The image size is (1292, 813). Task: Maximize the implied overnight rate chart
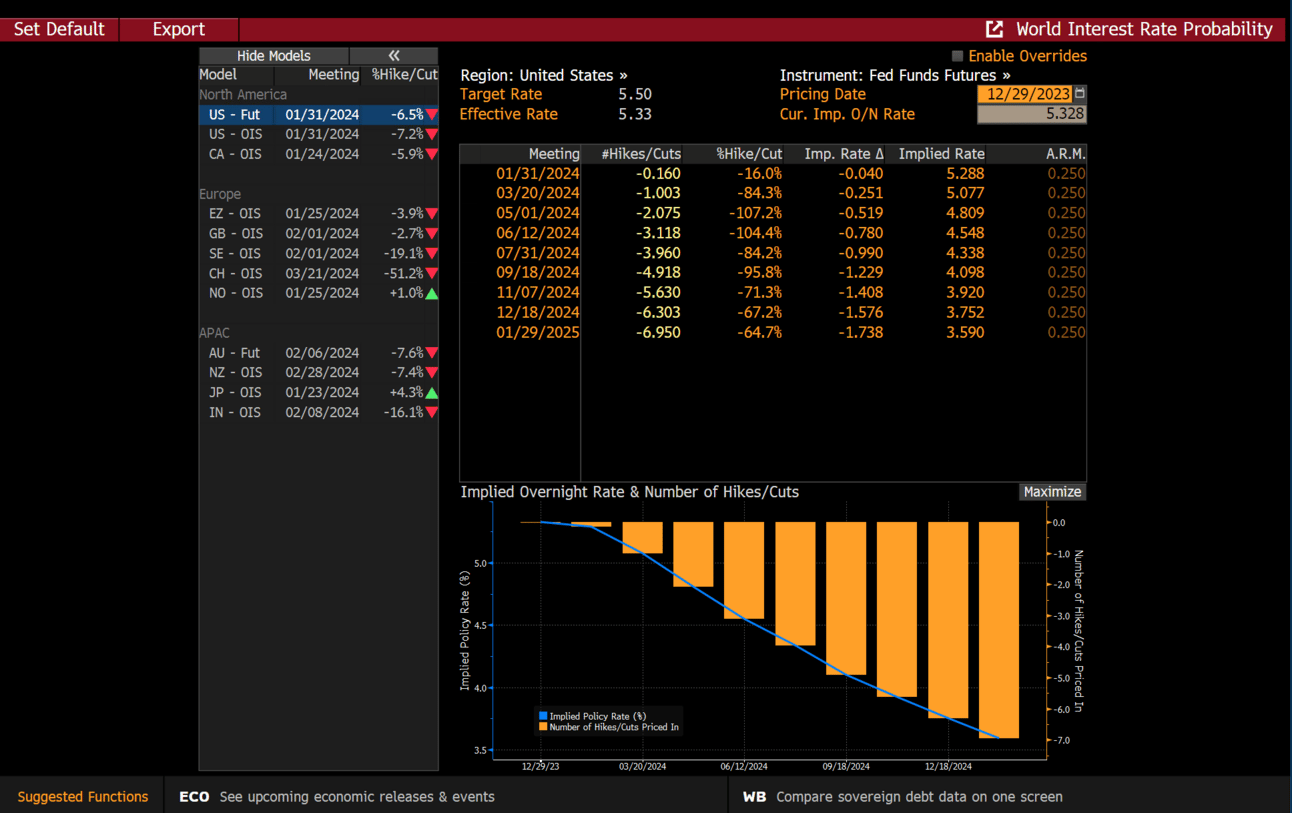click(x=1052, y=492)
